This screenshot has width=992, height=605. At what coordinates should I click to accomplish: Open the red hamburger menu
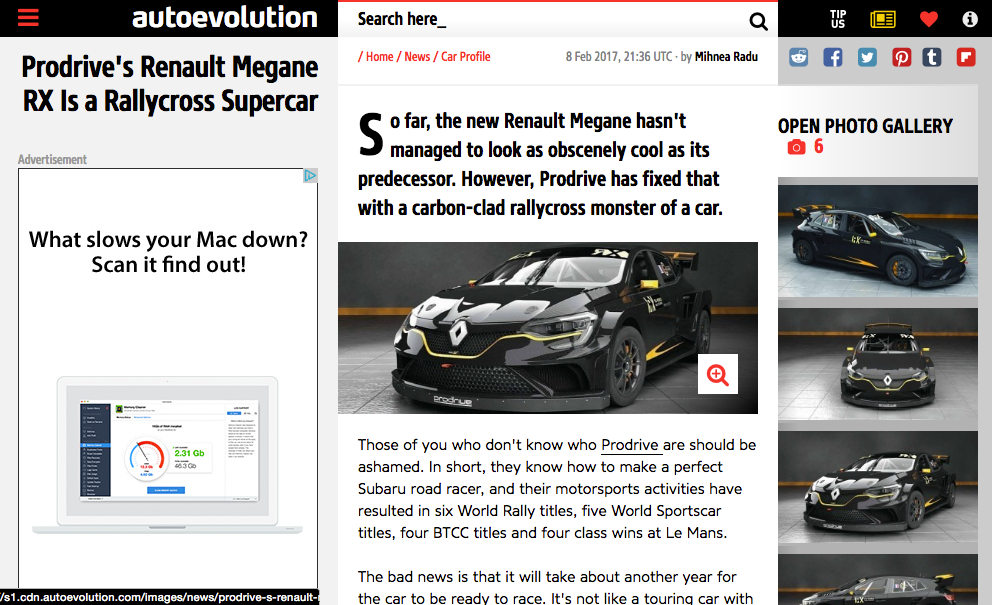[28, 18]
